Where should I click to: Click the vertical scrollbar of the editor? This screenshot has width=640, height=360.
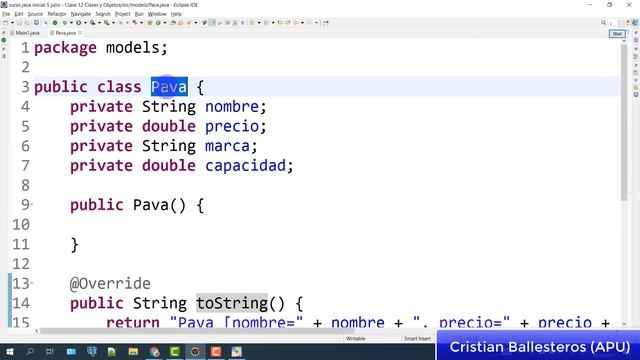tap(624, 122)
